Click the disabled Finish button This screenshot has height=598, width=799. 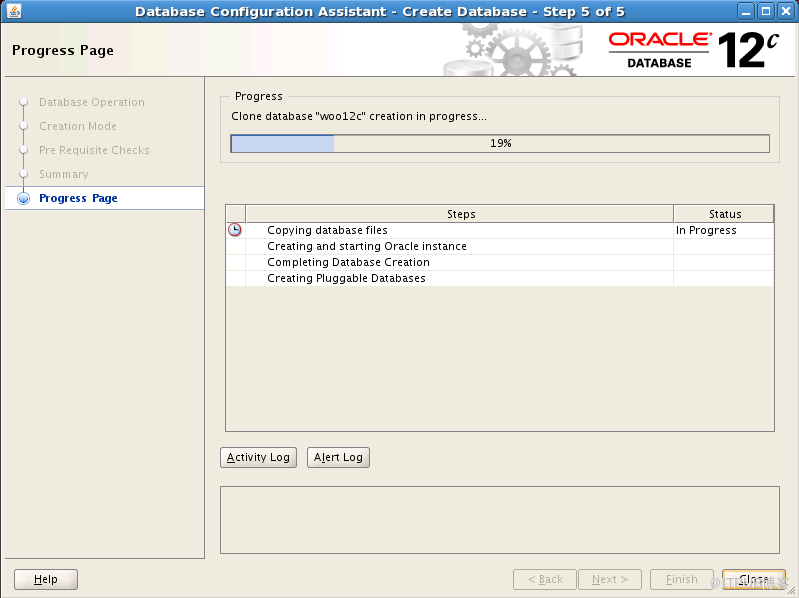click(x=682, y=579)
